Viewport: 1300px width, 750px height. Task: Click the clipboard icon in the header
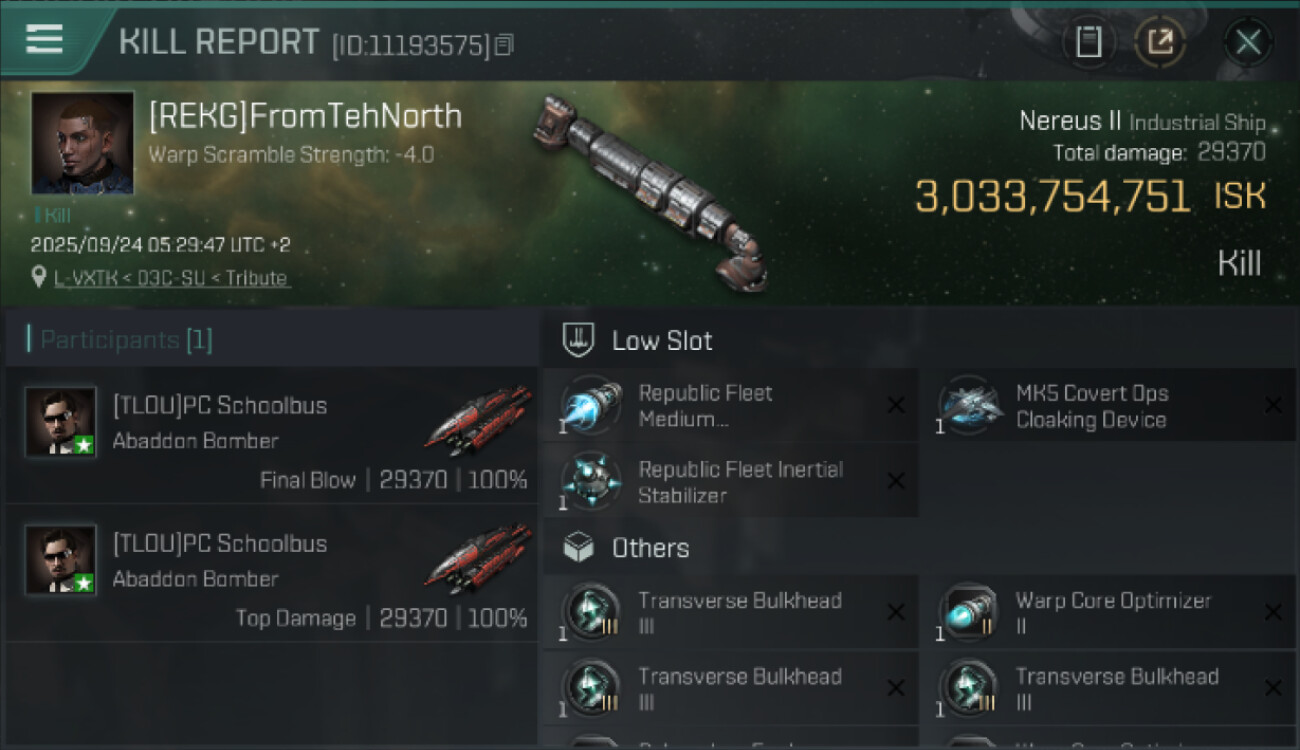pyautogui.click(x=1088, y=42)
